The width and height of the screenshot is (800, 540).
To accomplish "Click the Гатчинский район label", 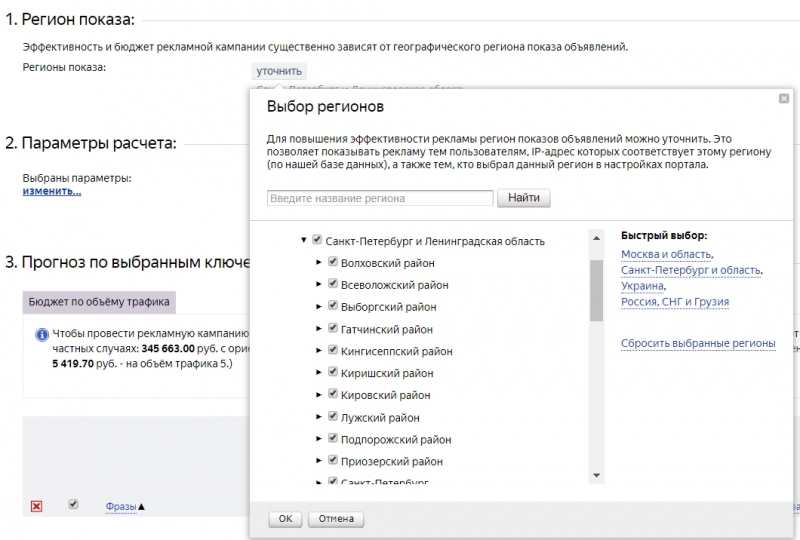I will coord(387,330).
